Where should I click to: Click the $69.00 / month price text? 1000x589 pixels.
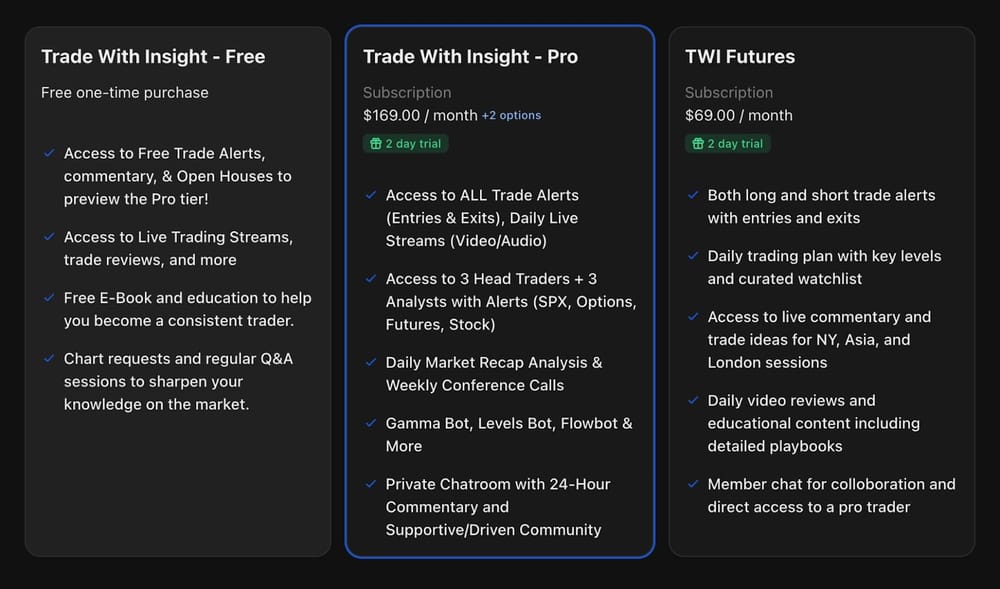point(739,115)
